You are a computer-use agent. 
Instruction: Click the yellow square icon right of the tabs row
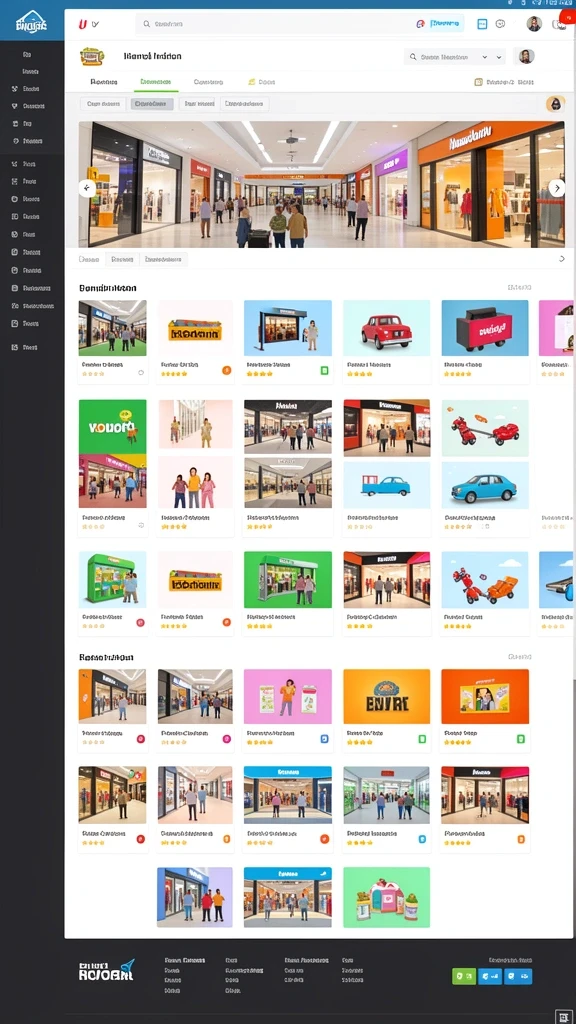point(478,82)
